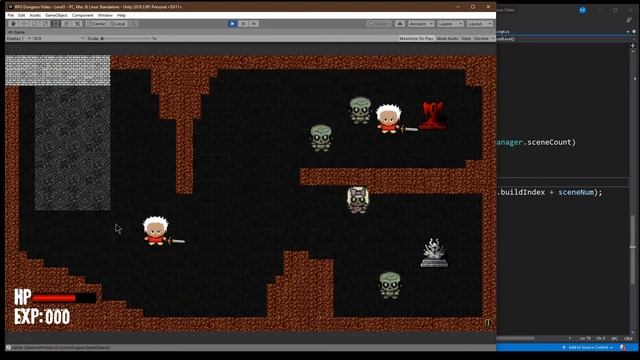Image resolution: width=640 pixels, height=360 pixels.
Task: Open the Layout dropdown
Action: (x=479, y=24)
